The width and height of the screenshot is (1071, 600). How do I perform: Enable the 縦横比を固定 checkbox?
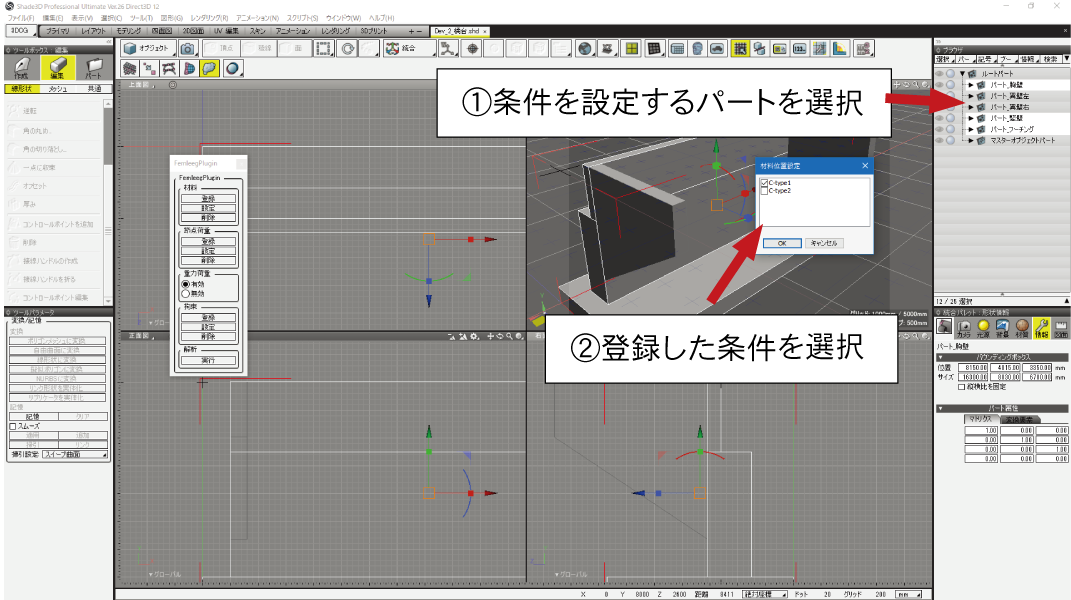tap(962, 387)
